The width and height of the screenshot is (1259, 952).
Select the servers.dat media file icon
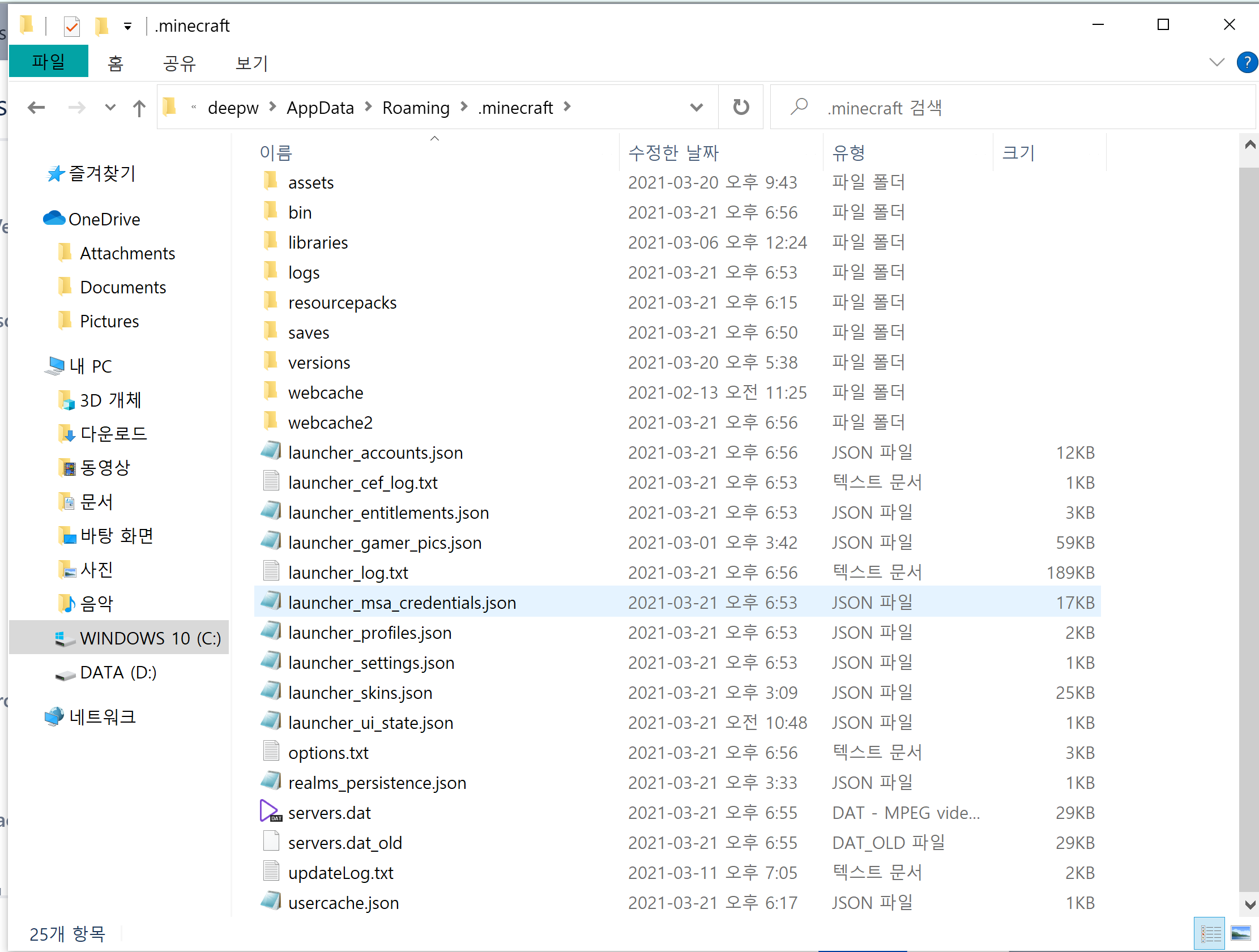pos(270,812)
